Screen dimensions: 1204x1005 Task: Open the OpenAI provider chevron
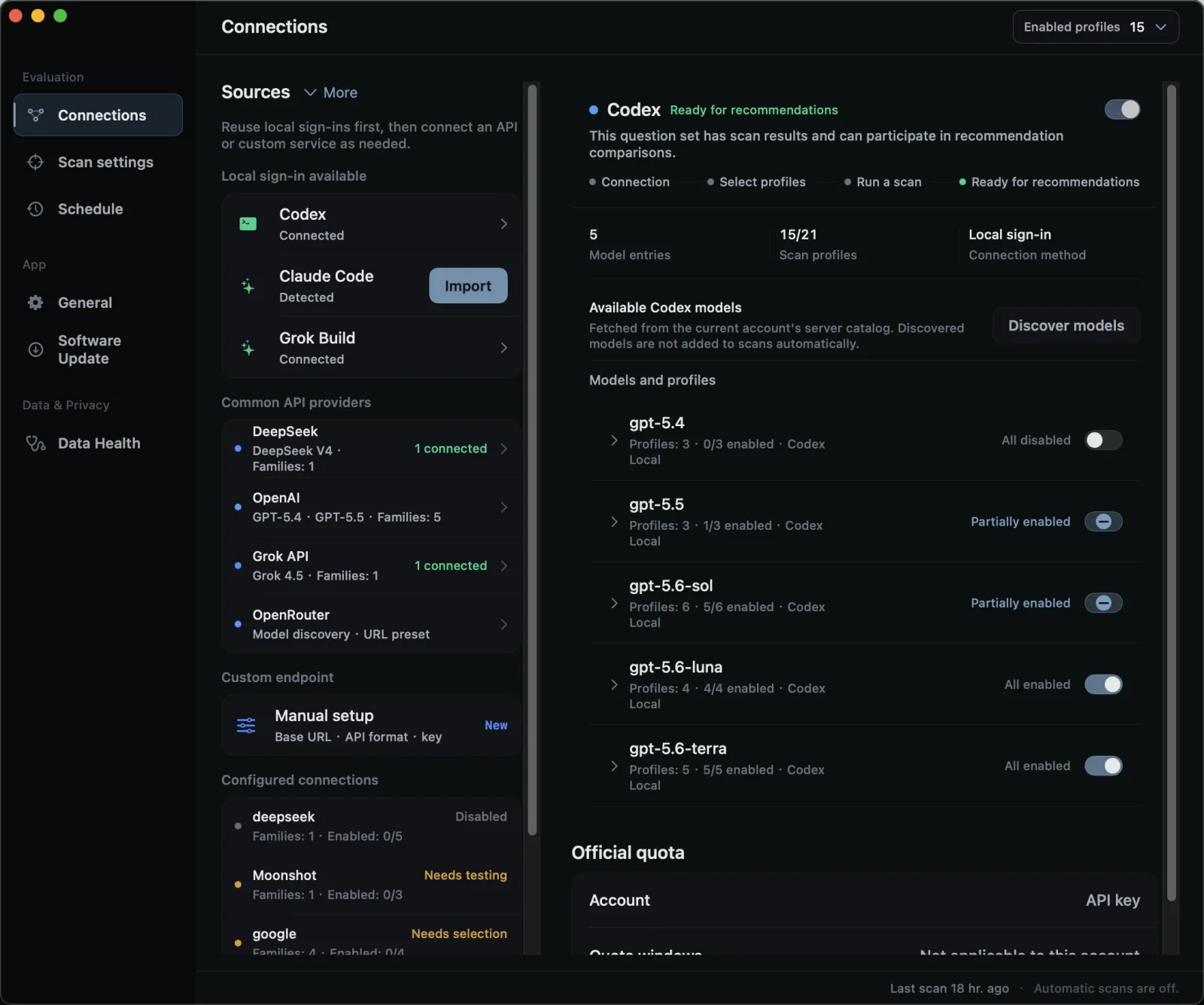(503, 507)
